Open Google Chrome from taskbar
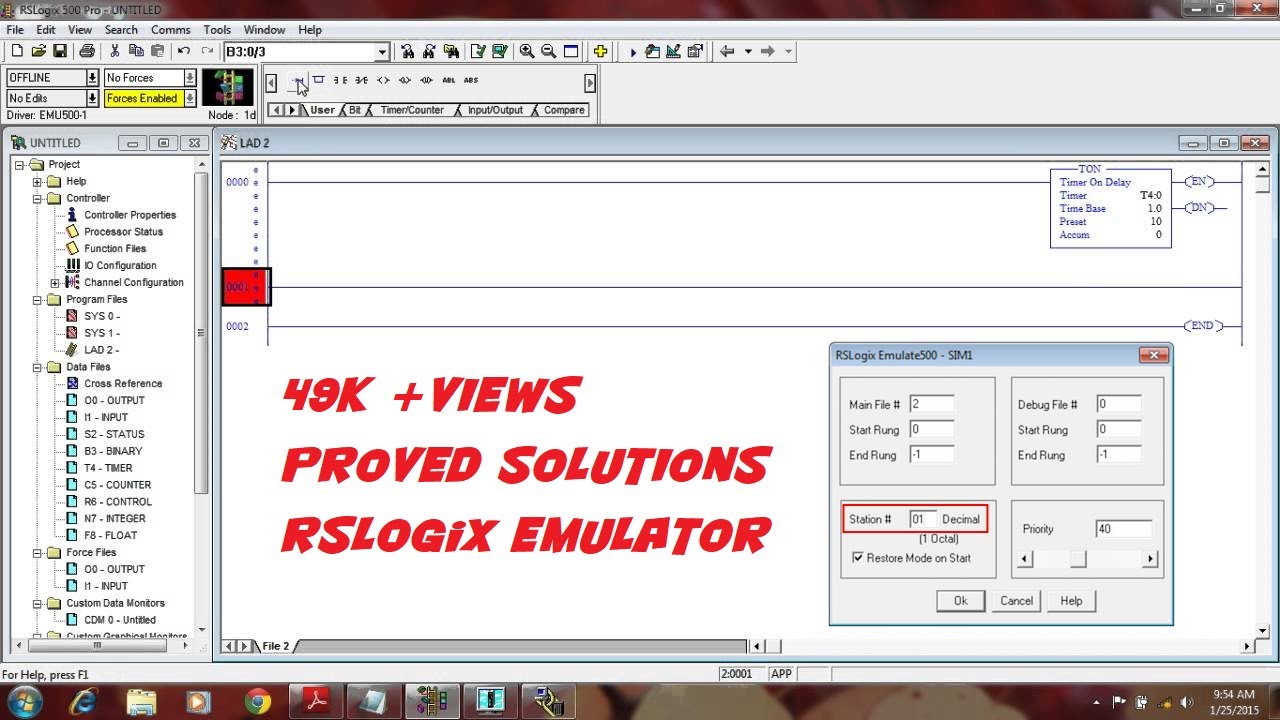Viewport: 1280px width, 720px height. 258,701
